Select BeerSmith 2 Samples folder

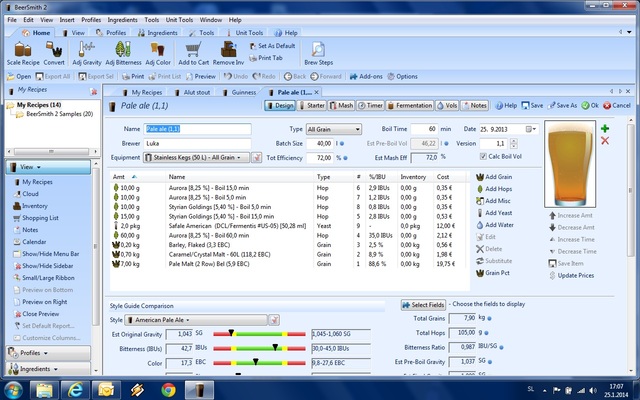pos(55,114)
